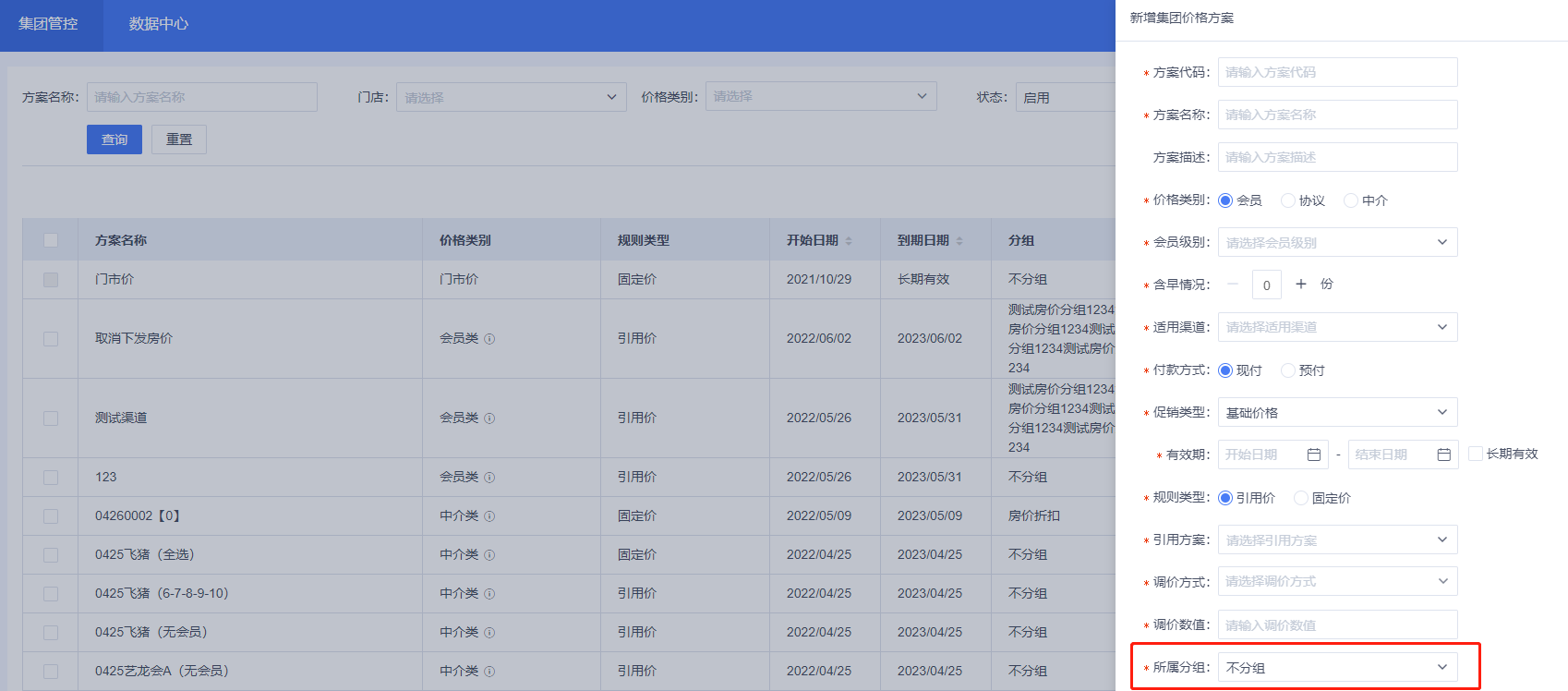
Task: Increase 含早情况 count with plus button
Action: (1301, 285)
